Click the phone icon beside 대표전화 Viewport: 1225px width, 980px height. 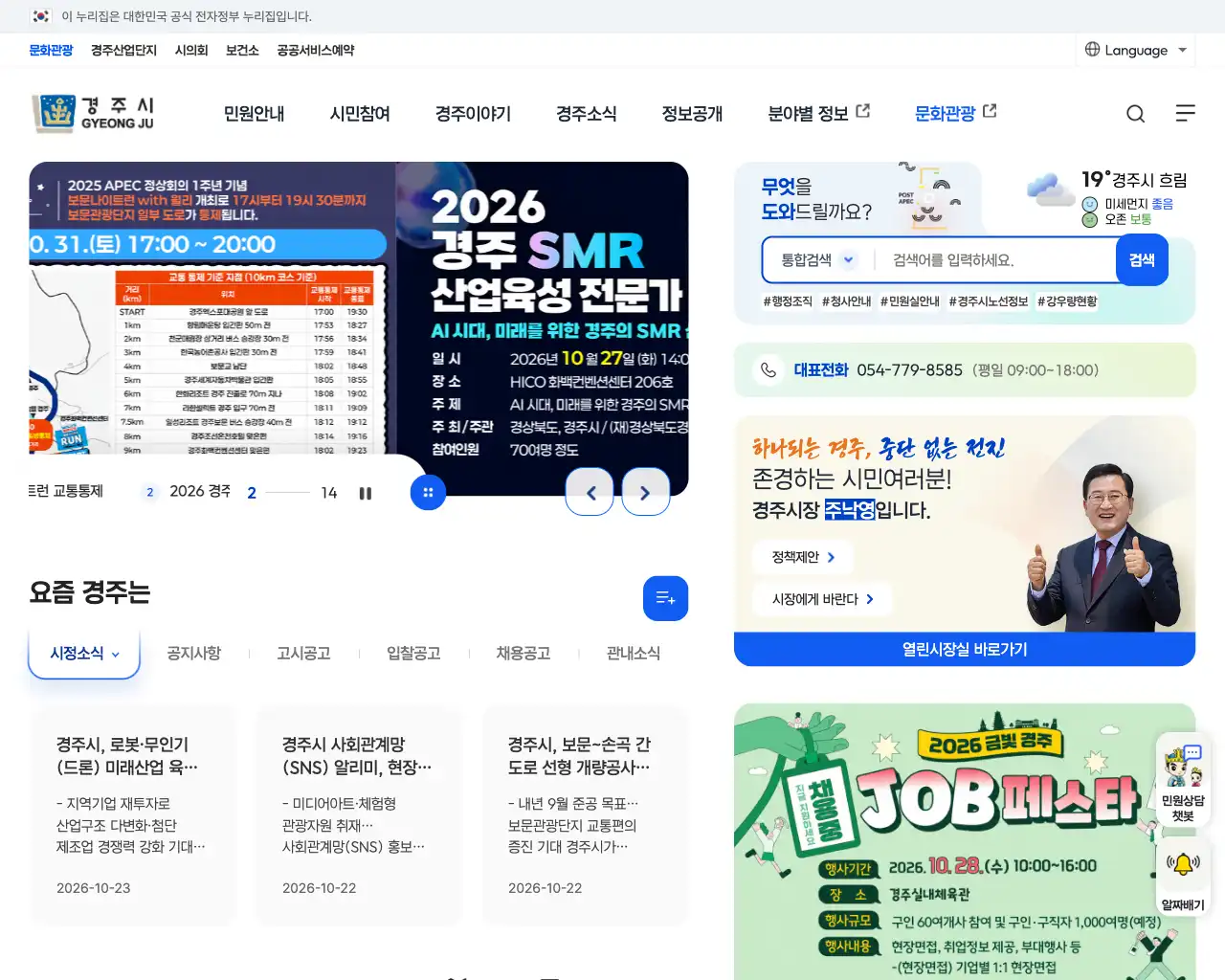point(768,369)
